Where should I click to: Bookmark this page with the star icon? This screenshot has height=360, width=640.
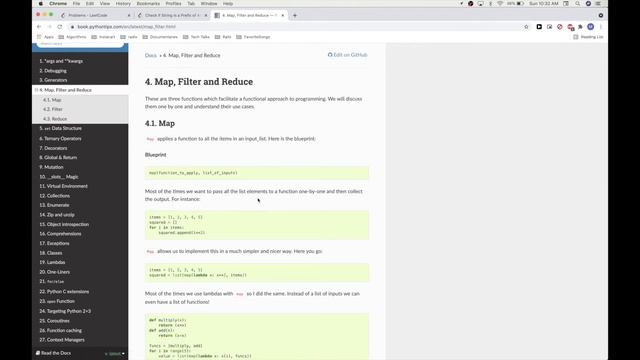[x=526, y=27]
